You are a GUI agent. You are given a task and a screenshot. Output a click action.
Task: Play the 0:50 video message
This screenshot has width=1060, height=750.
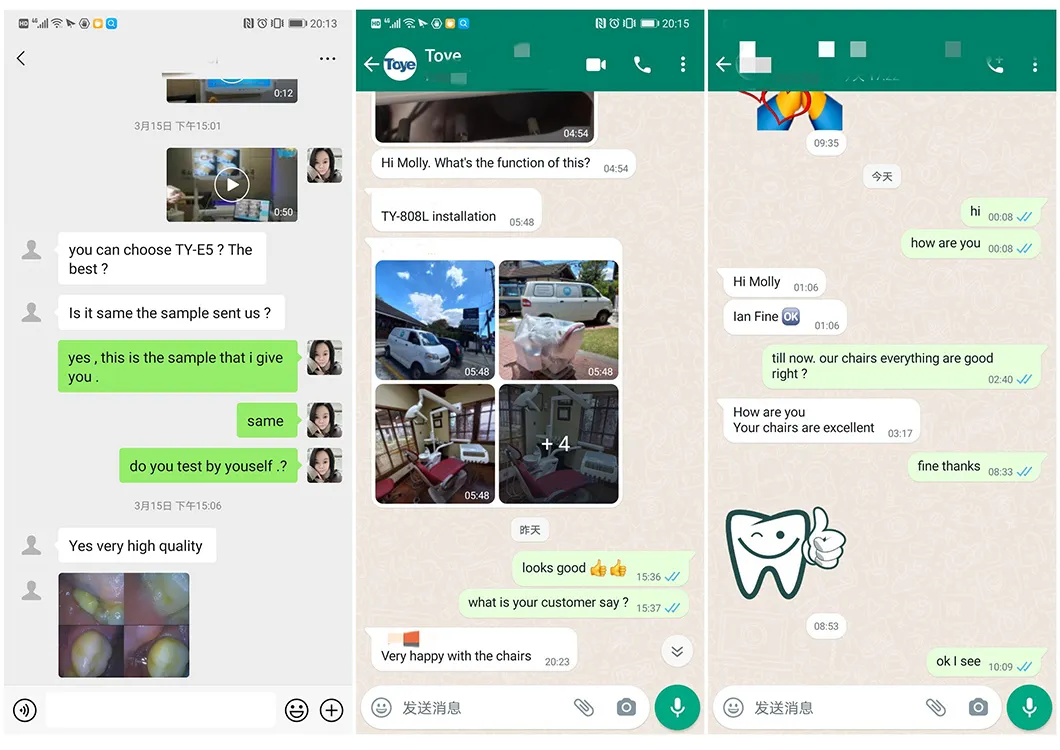point(232,185)
